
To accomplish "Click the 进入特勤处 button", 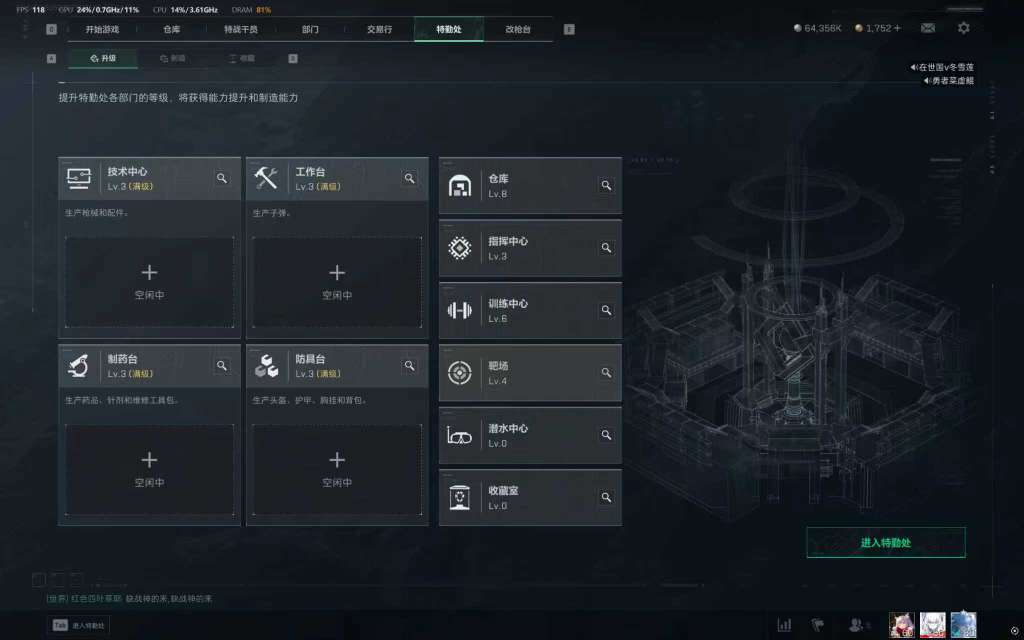I will point(886,543).
